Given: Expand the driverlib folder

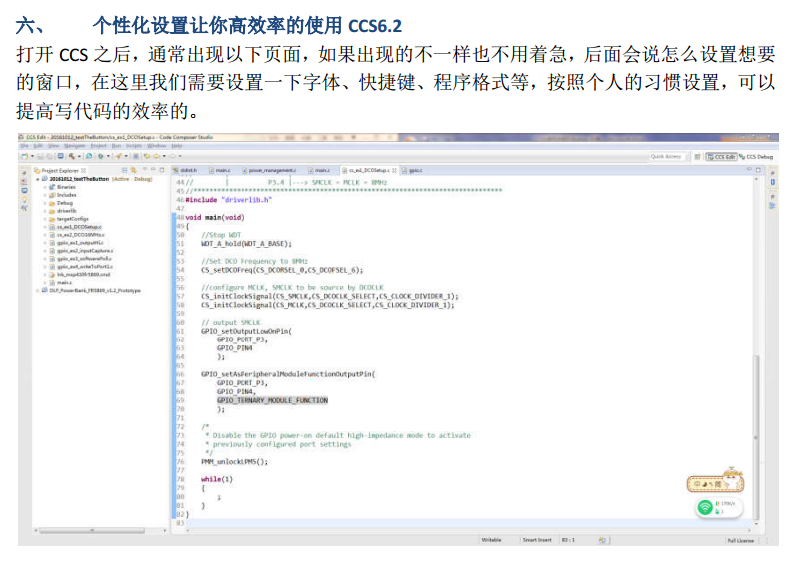Looking at the screenshot, I should click(x=45, y=211).
